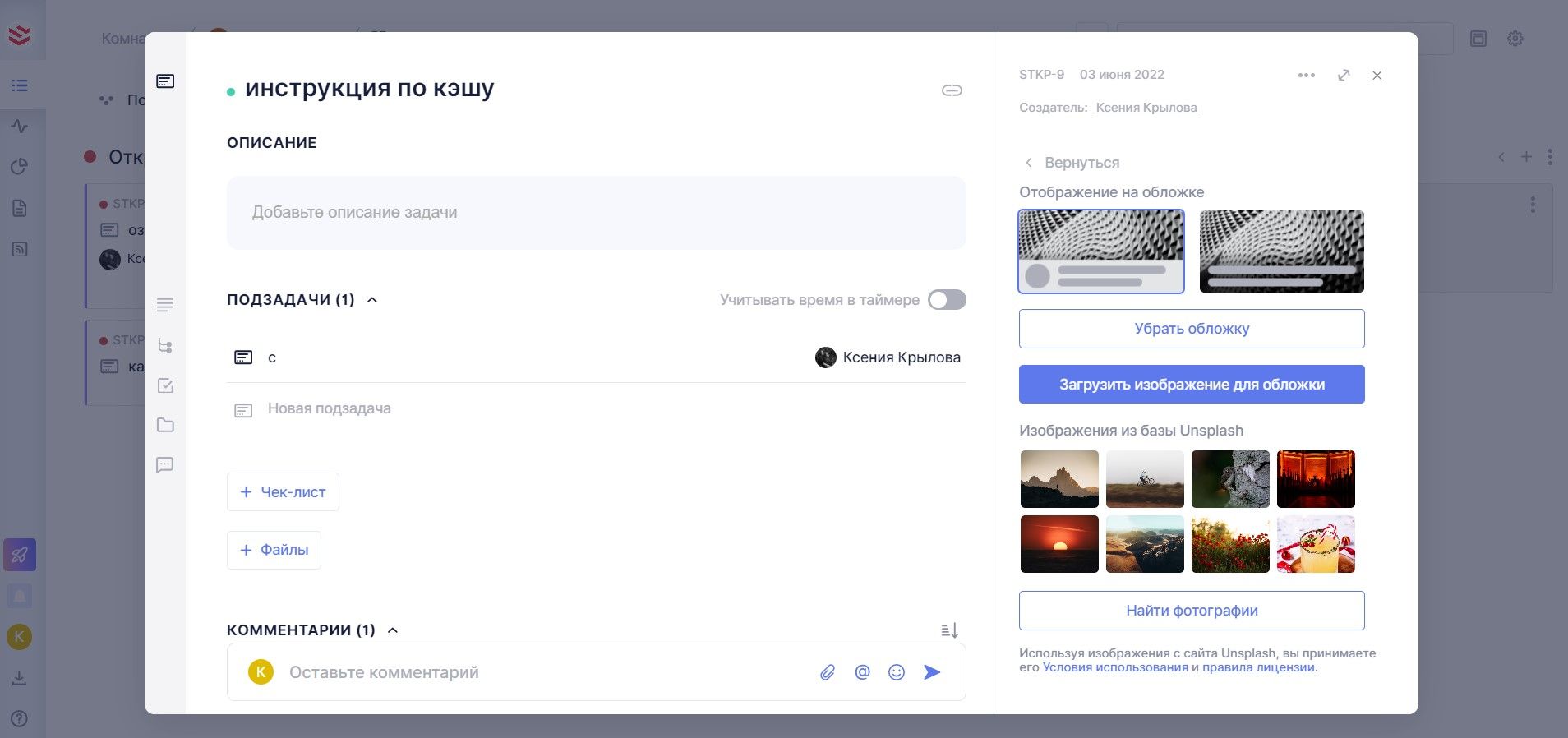The width and height of the screenshot is (1568, 738).
Task: Pick the mountain silhouette Unsplash image
Action: pyautogui.click(x=1059, y=479)
